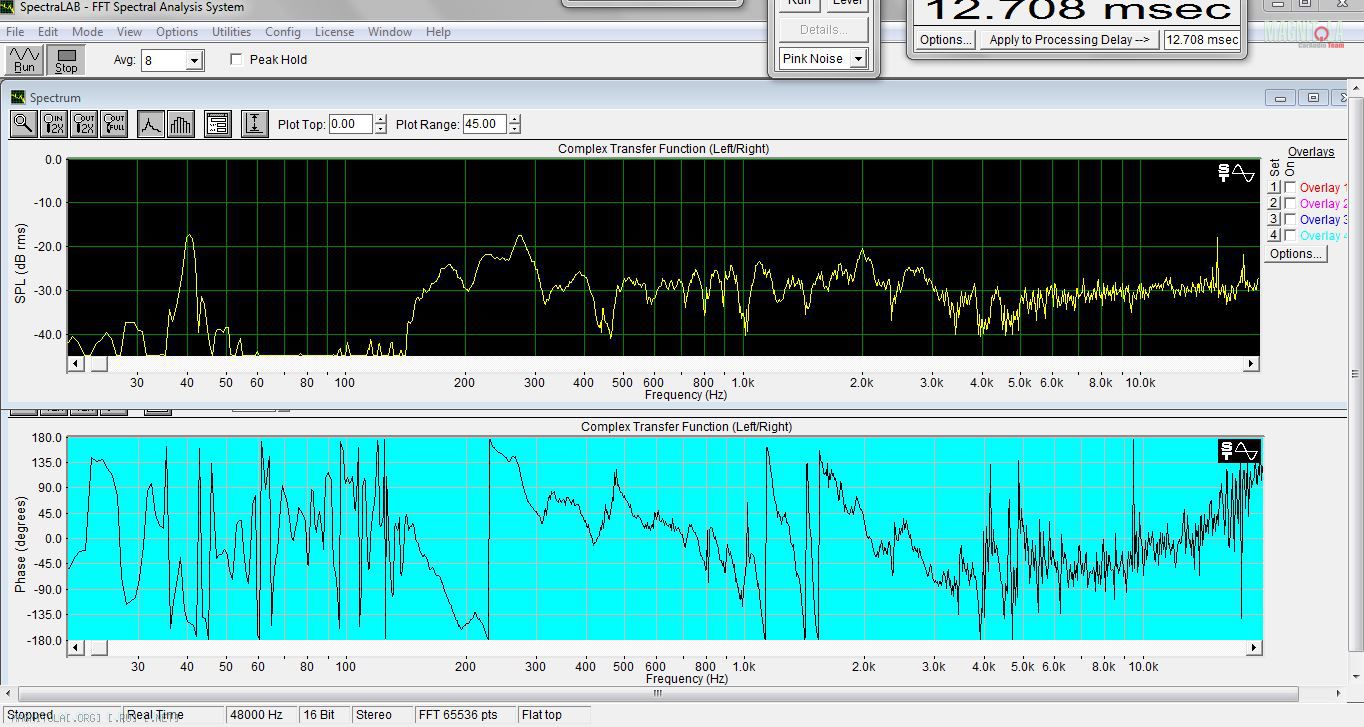Start analysis with the Run toolbar button

point(24,60)
